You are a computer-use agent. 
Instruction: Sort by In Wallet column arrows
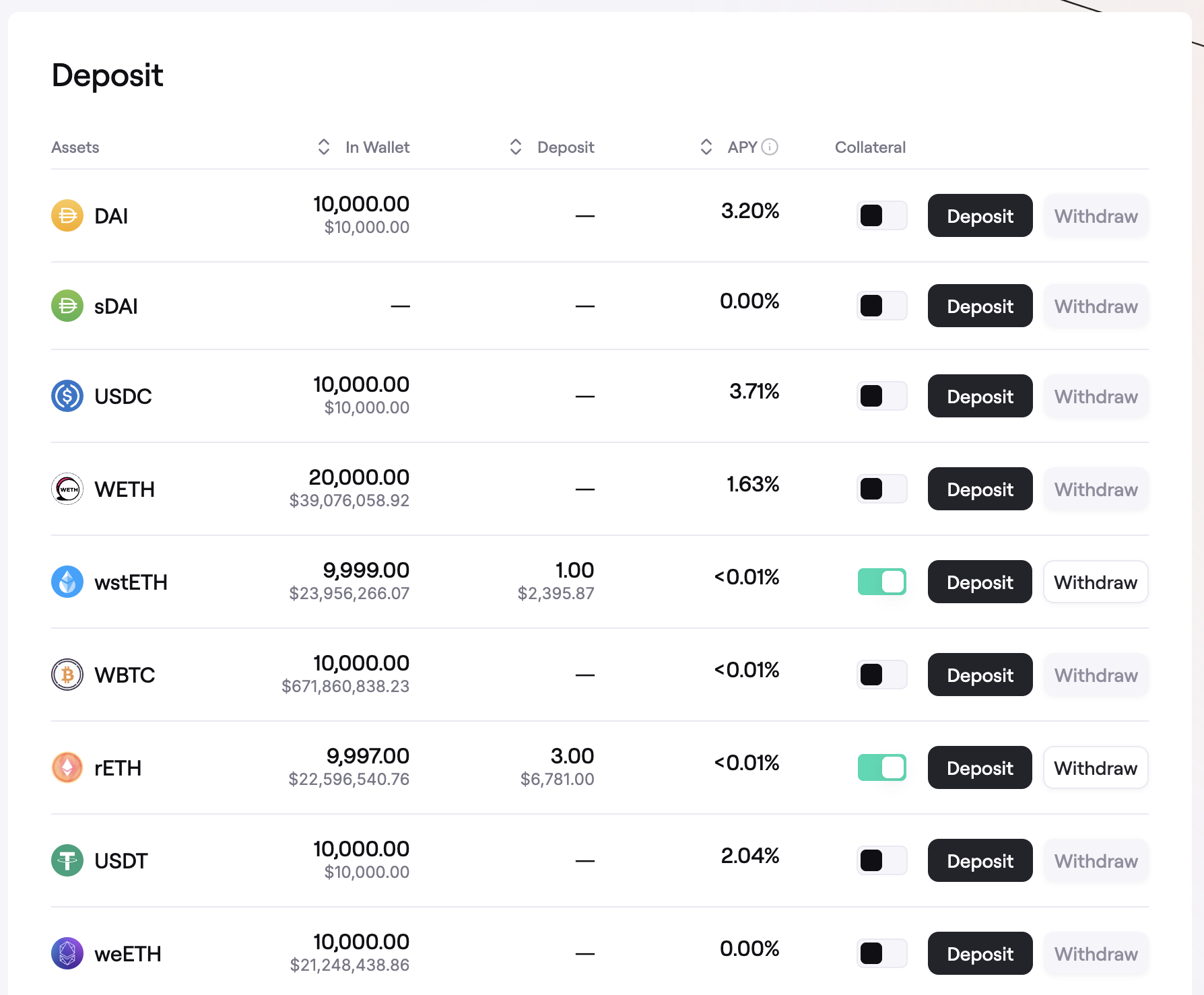coord(324,147)
